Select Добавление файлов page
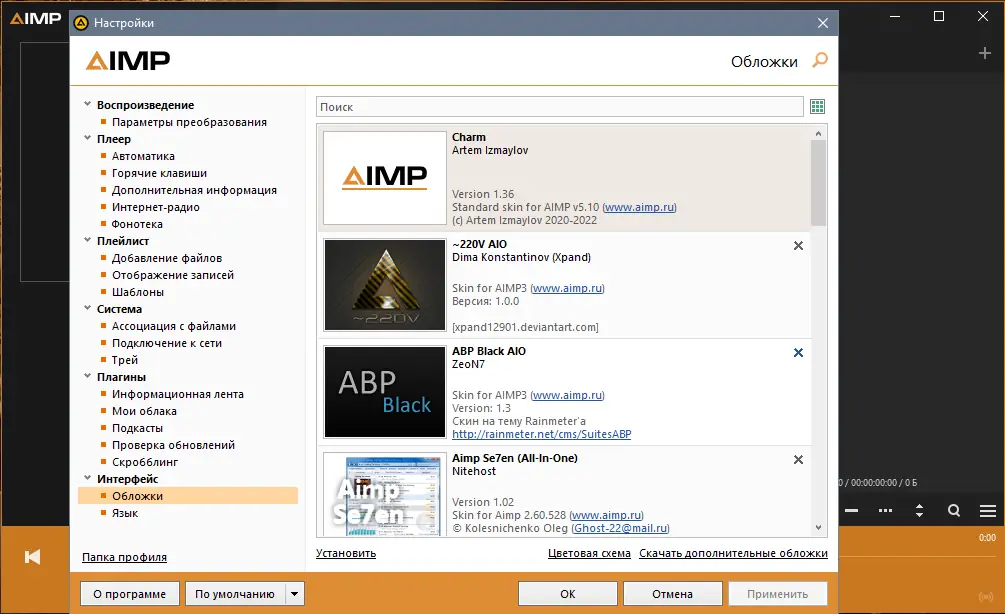Image resolution: width=1005 pixels, height=614 pixels. (x=167, y=258)
